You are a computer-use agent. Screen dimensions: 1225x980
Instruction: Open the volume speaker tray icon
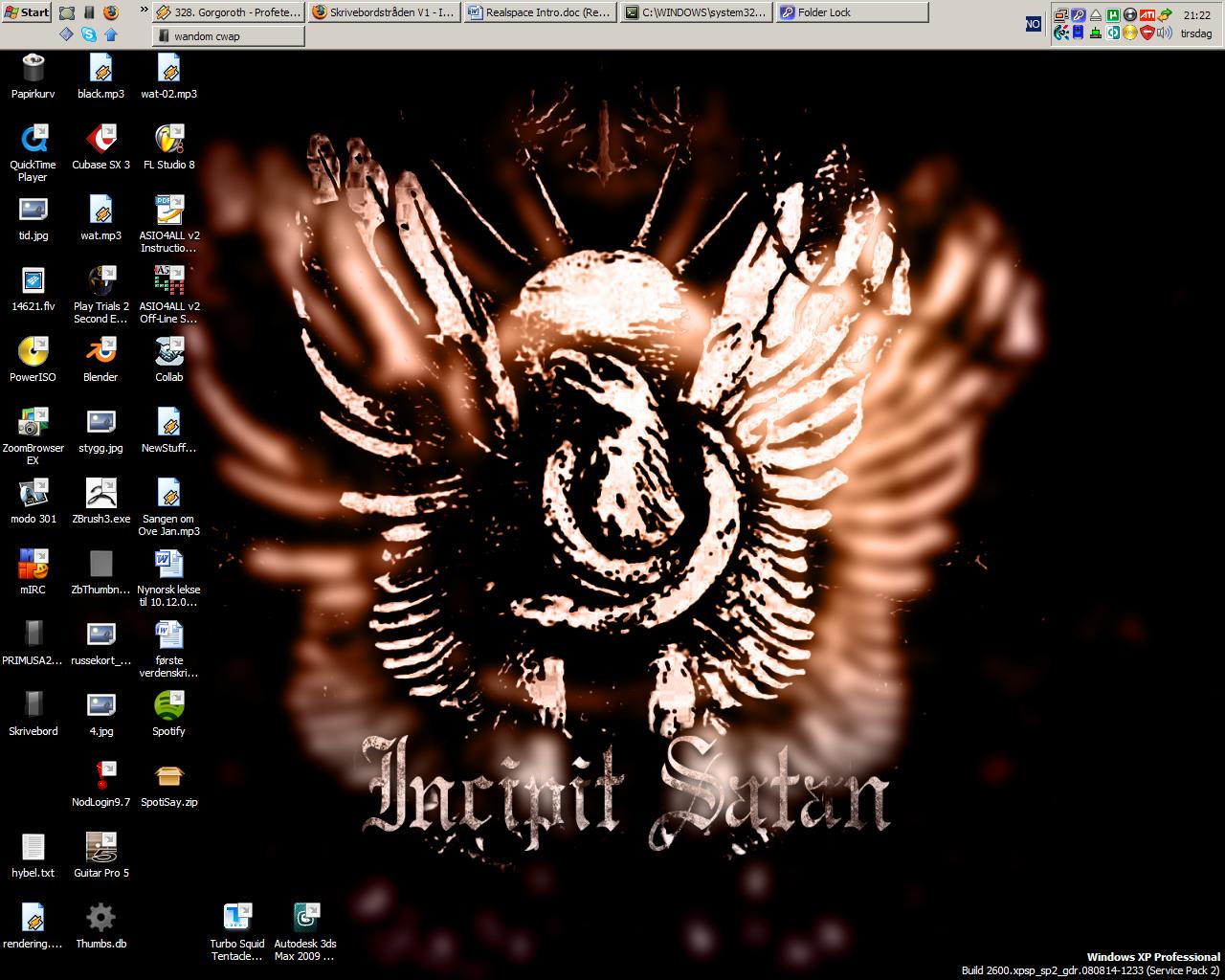tap(1164, 33)
